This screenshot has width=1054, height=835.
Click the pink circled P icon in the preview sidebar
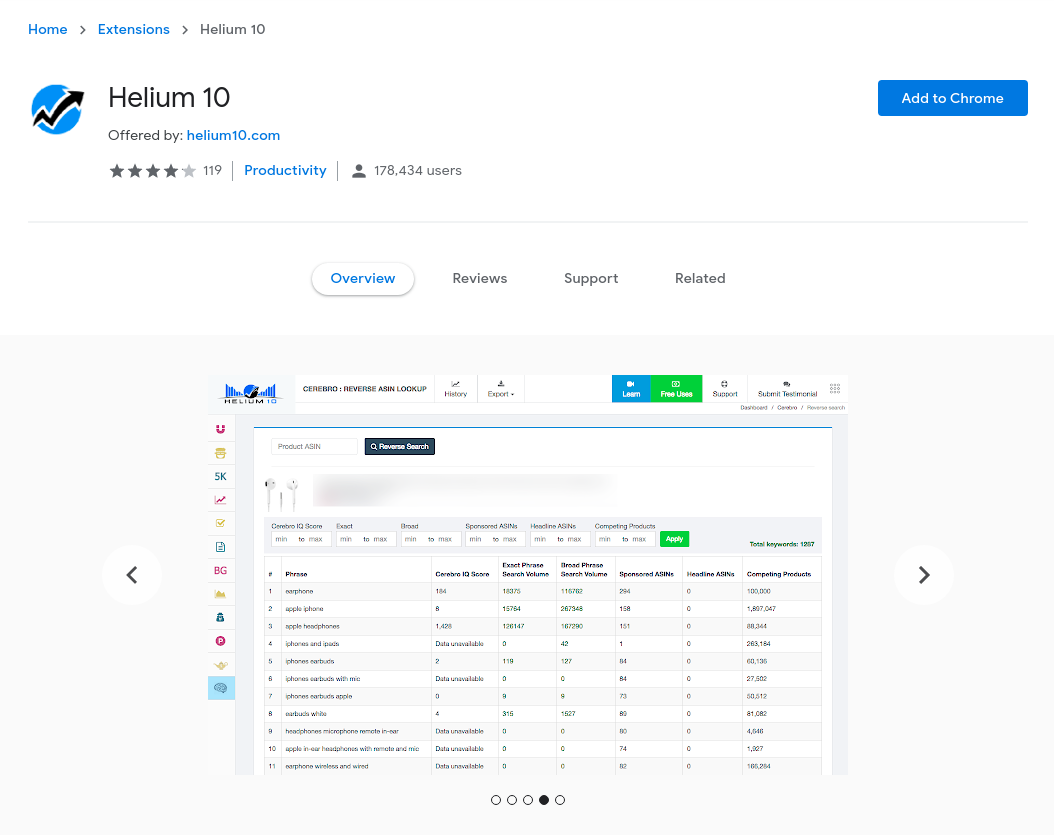coord(220,641)
